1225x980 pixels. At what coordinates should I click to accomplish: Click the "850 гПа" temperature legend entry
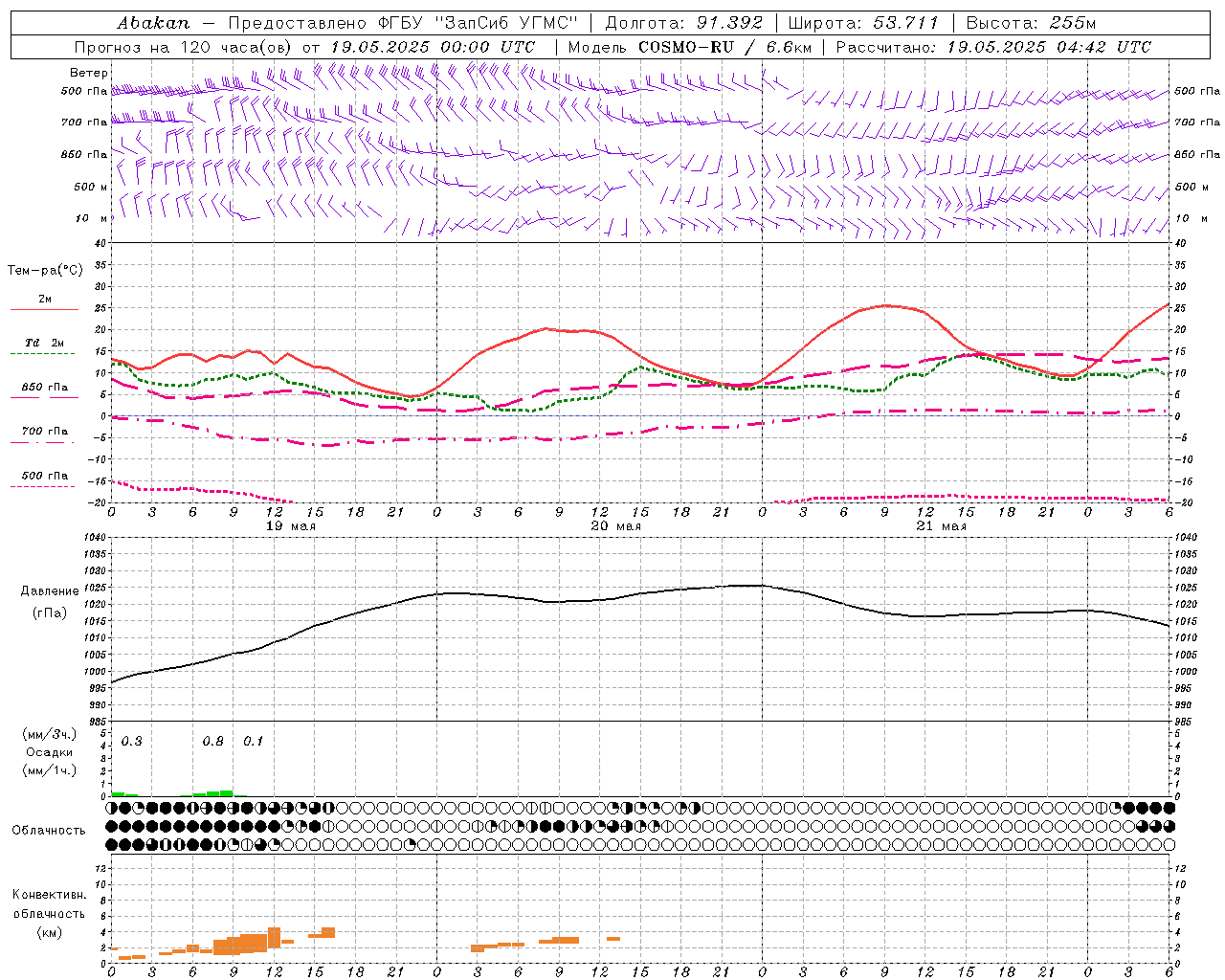[44, 388]
